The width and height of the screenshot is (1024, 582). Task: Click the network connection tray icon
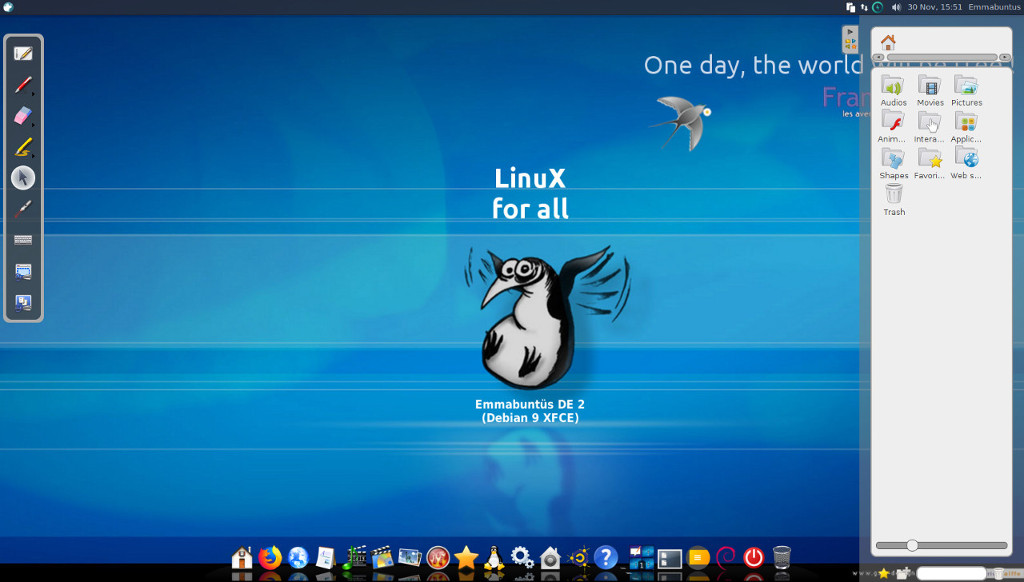864,7
